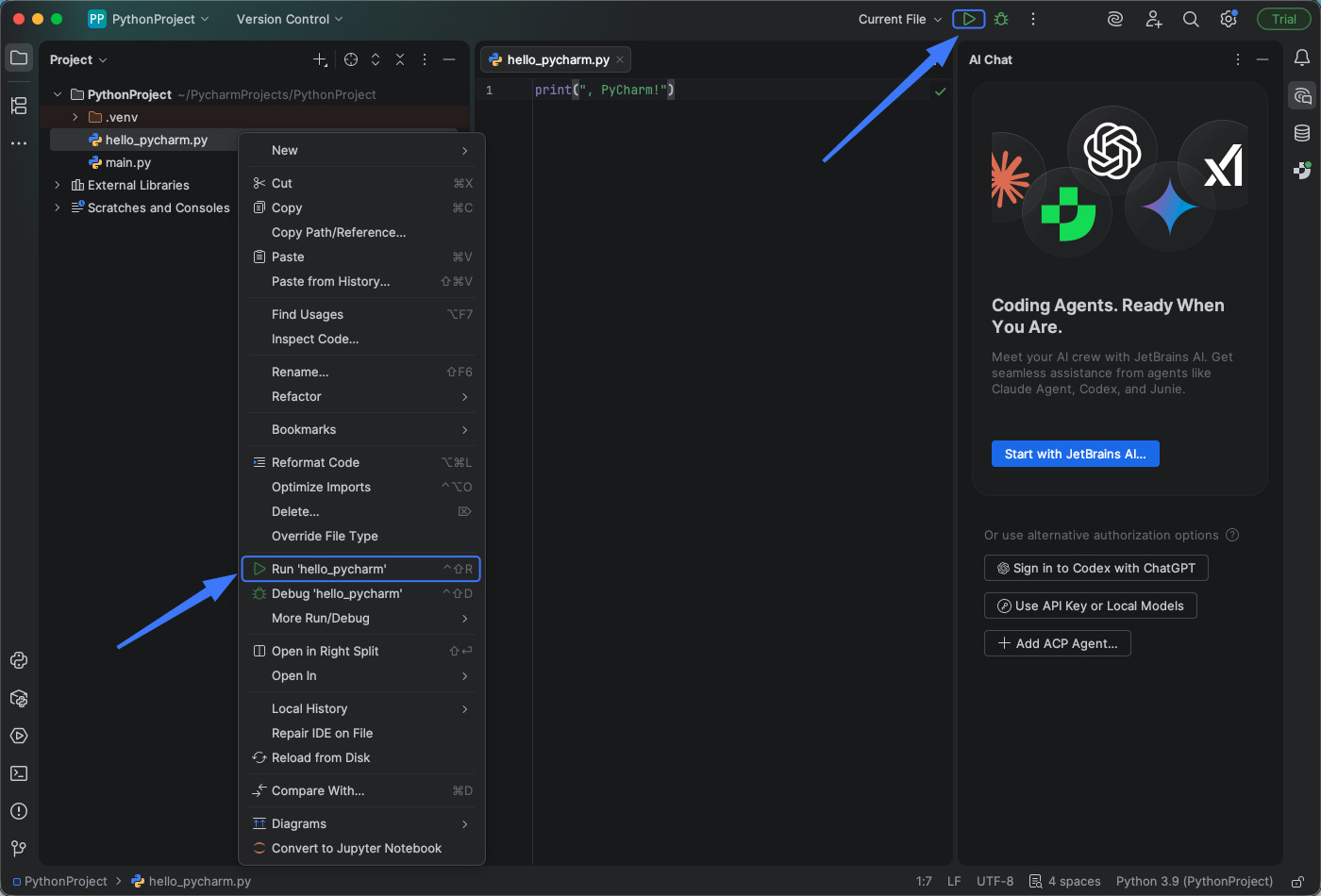Image resolution: width=1321 pixels, height=896 pixels.
Task: Open the Project tool window folder icon
Action: (x=19, y=58)
